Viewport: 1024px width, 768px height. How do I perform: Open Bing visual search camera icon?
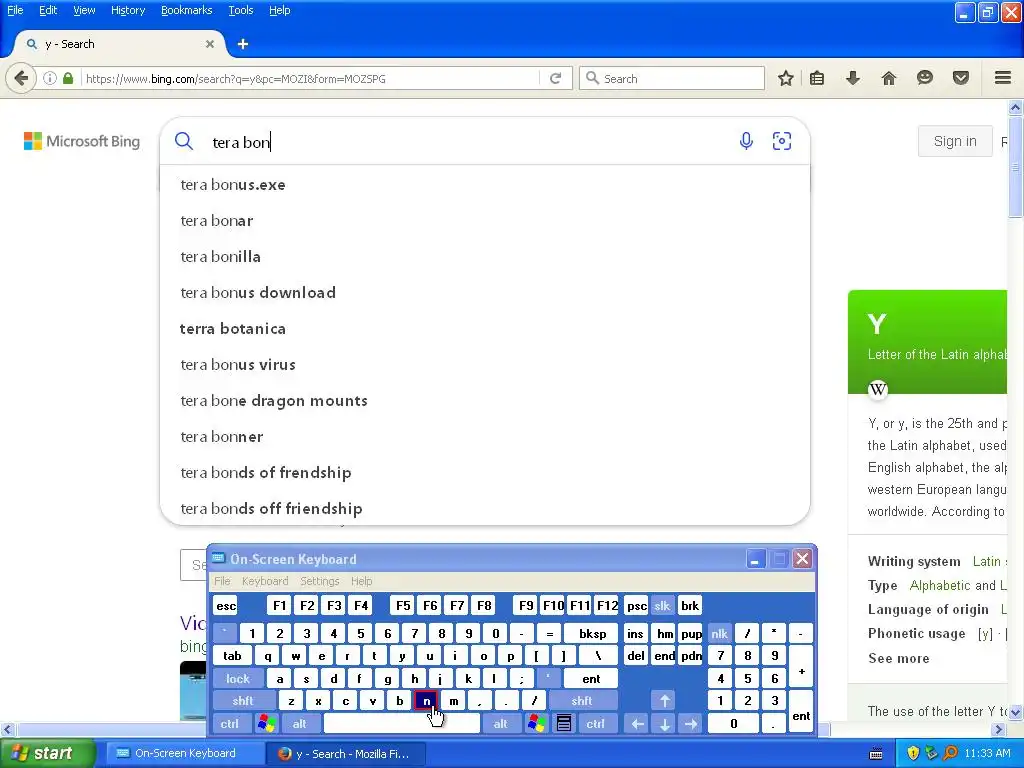[x=782, y=141]
